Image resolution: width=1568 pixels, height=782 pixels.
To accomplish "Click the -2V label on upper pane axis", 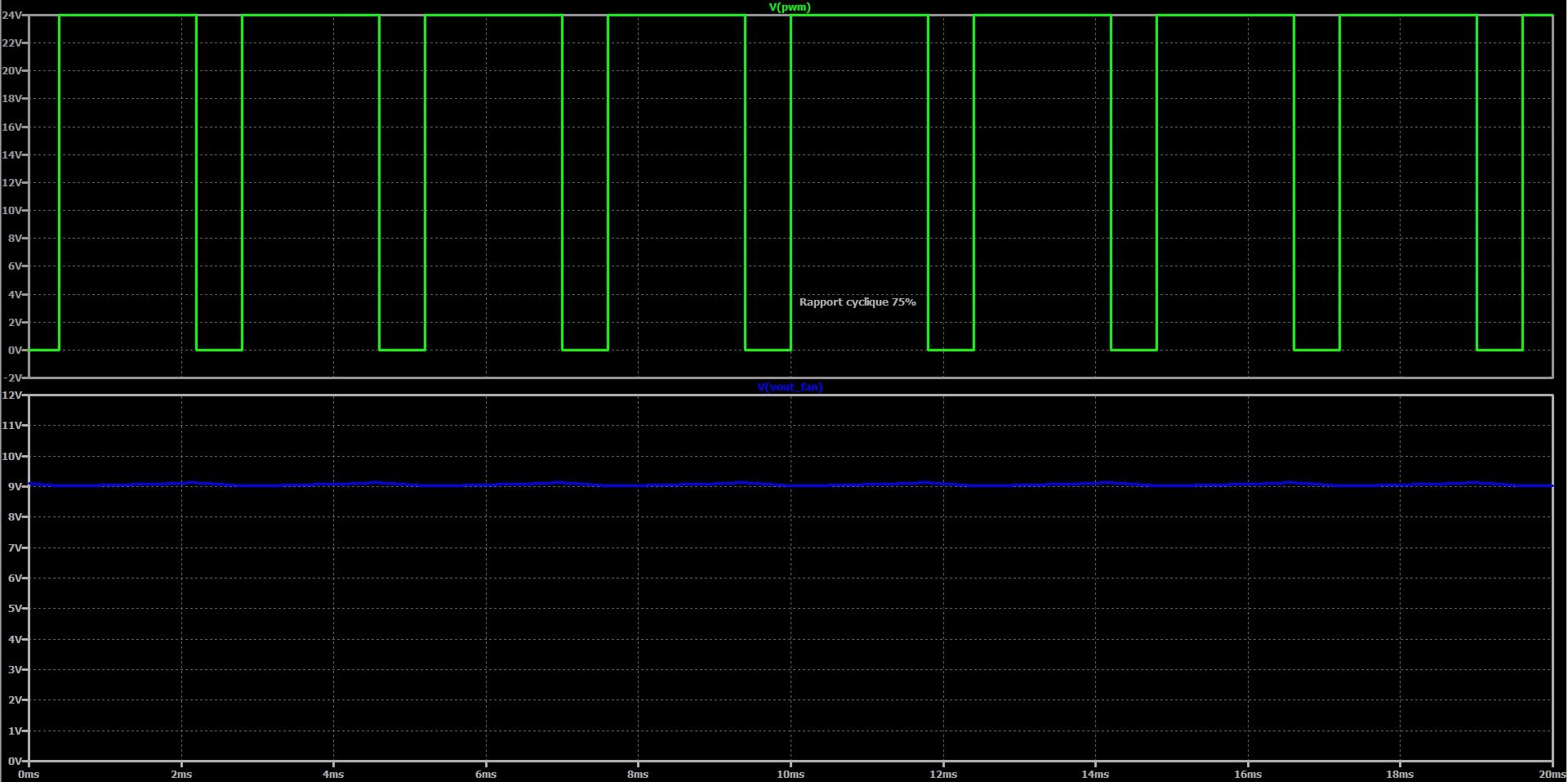I will point(11,378).
